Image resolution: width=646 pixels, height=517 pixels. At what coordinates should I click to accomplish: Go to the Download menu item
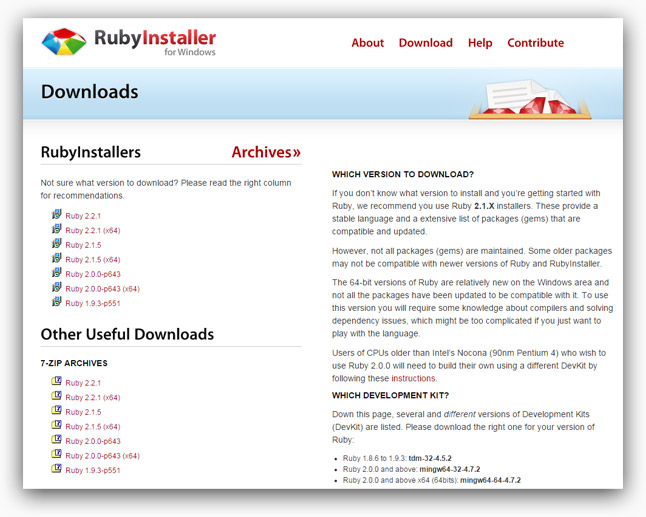(425, 43)
